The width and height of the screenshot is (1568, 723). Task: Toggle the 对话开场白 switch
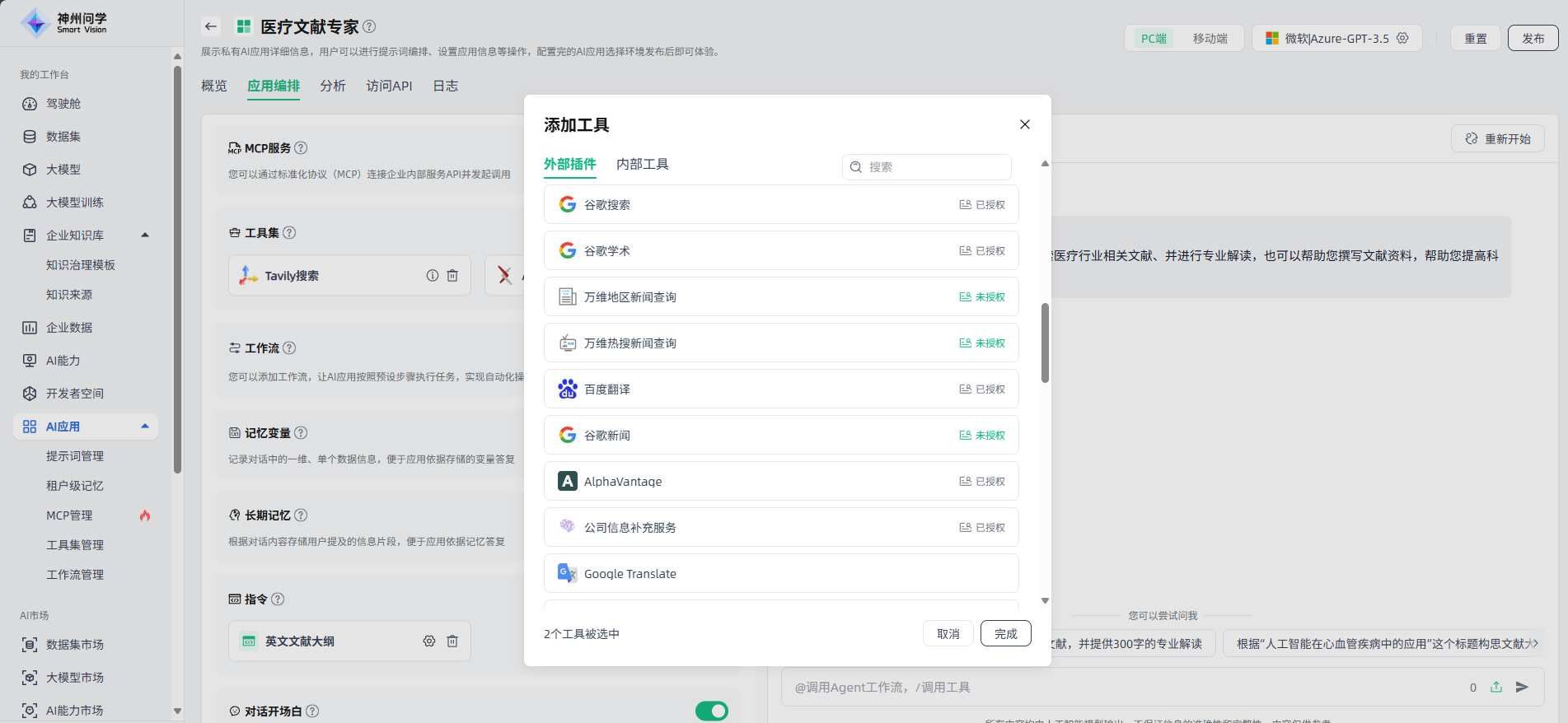click(x=712, y=711)
